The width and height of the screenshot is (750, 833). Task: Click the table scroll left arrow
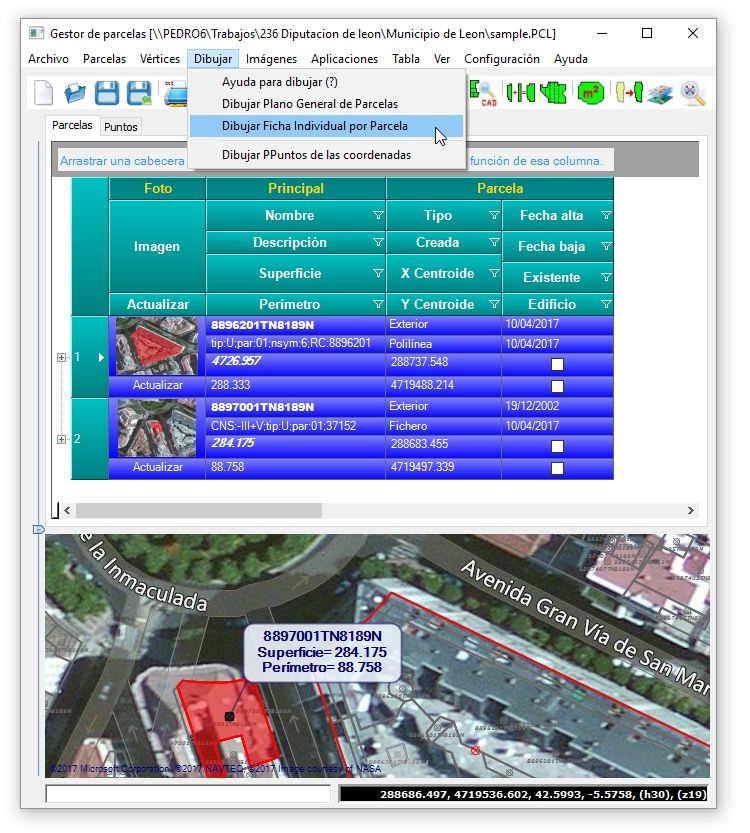(x=67, y=511)
